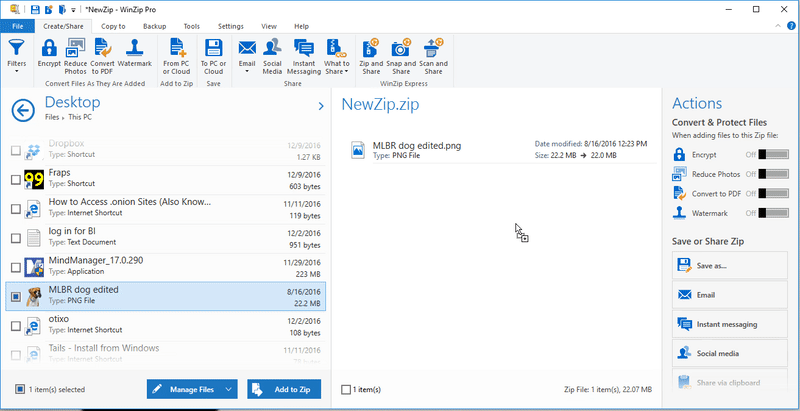The height and width of the screenshot is (411, 800).
Task: Tick the zip pane 1 item(s) checkbox
Action: tap(346, 390)
